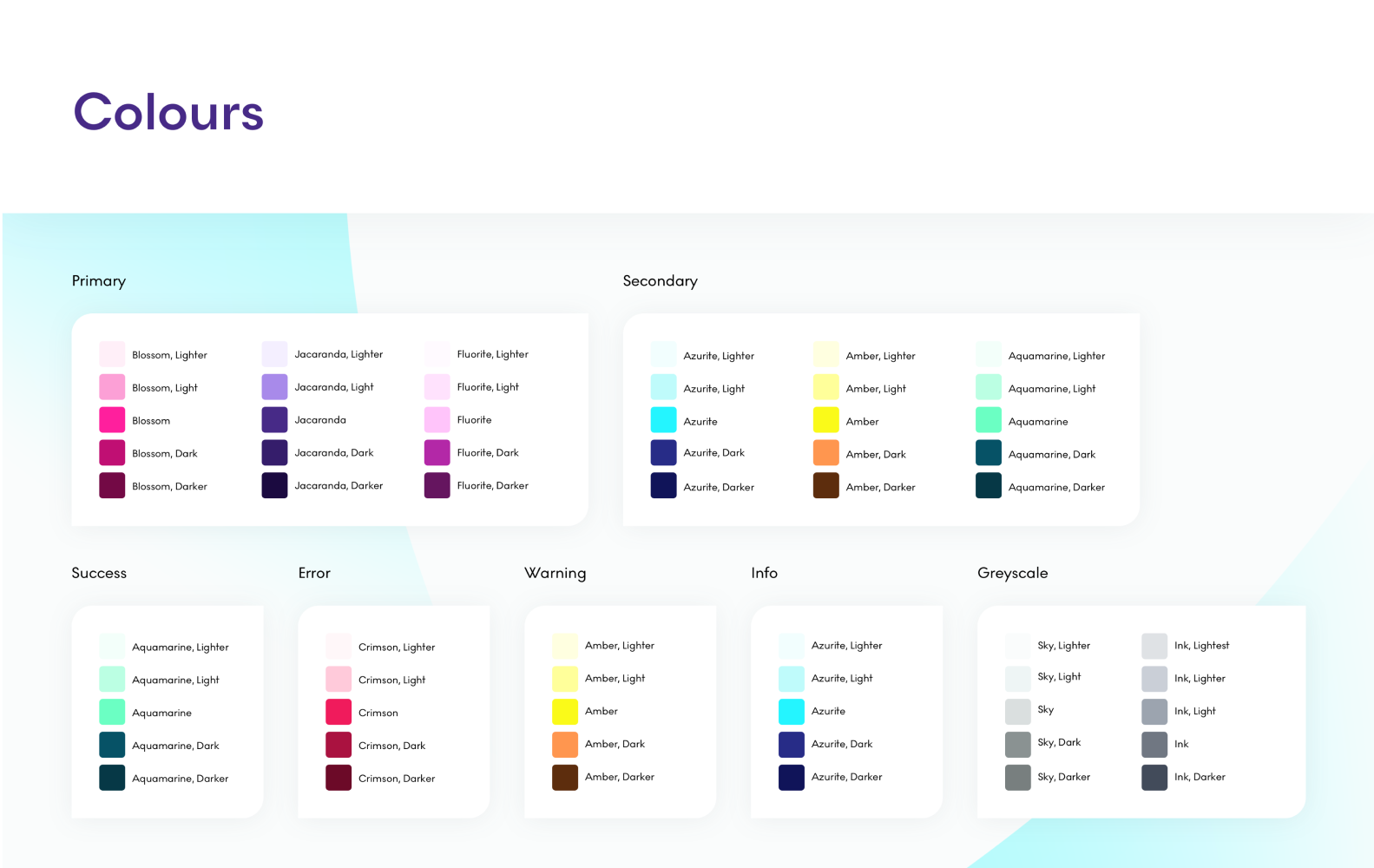Select the Fluorite, Light swatch
Image resolution: width=1374 pixels, height=868 pixels.
coord(437,387)
